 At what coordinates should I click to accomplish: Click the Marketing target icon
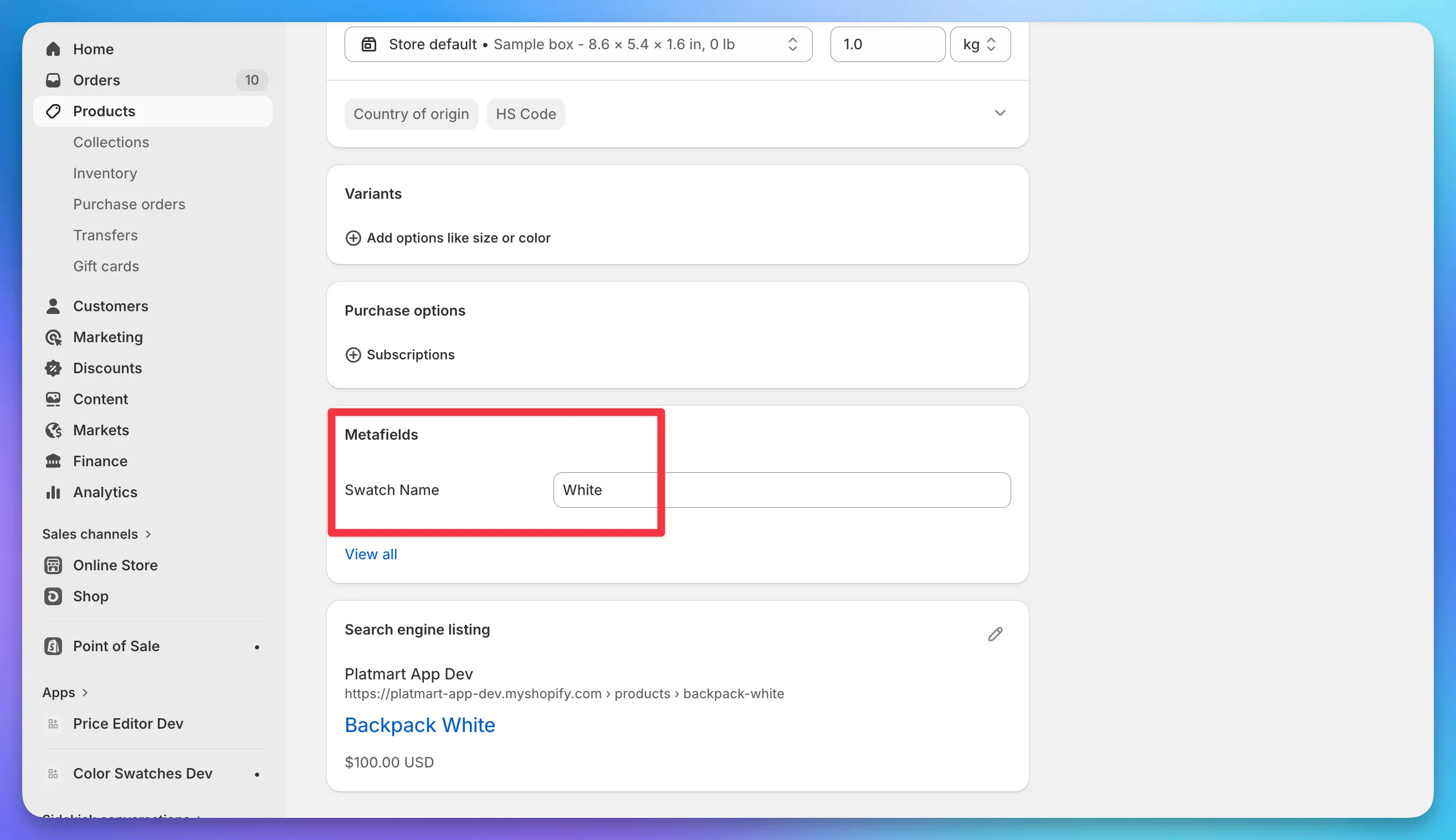tap(53, 338)
